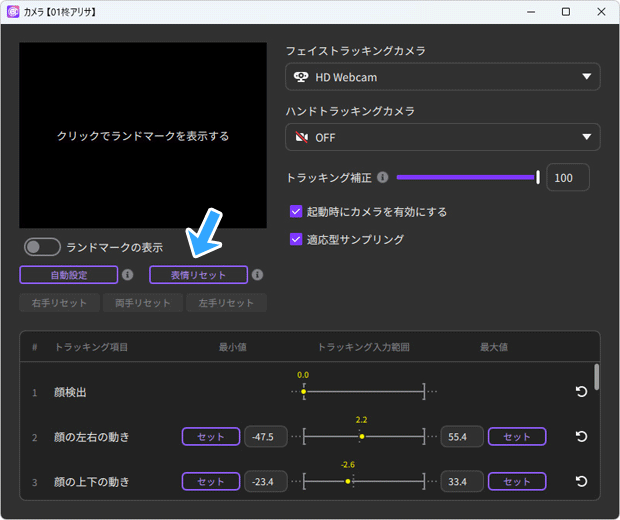Show the トラッキング補正 info tooltip icon
Image resolution: width=620 pixels, height=520 pixels.
click(382, 177)
